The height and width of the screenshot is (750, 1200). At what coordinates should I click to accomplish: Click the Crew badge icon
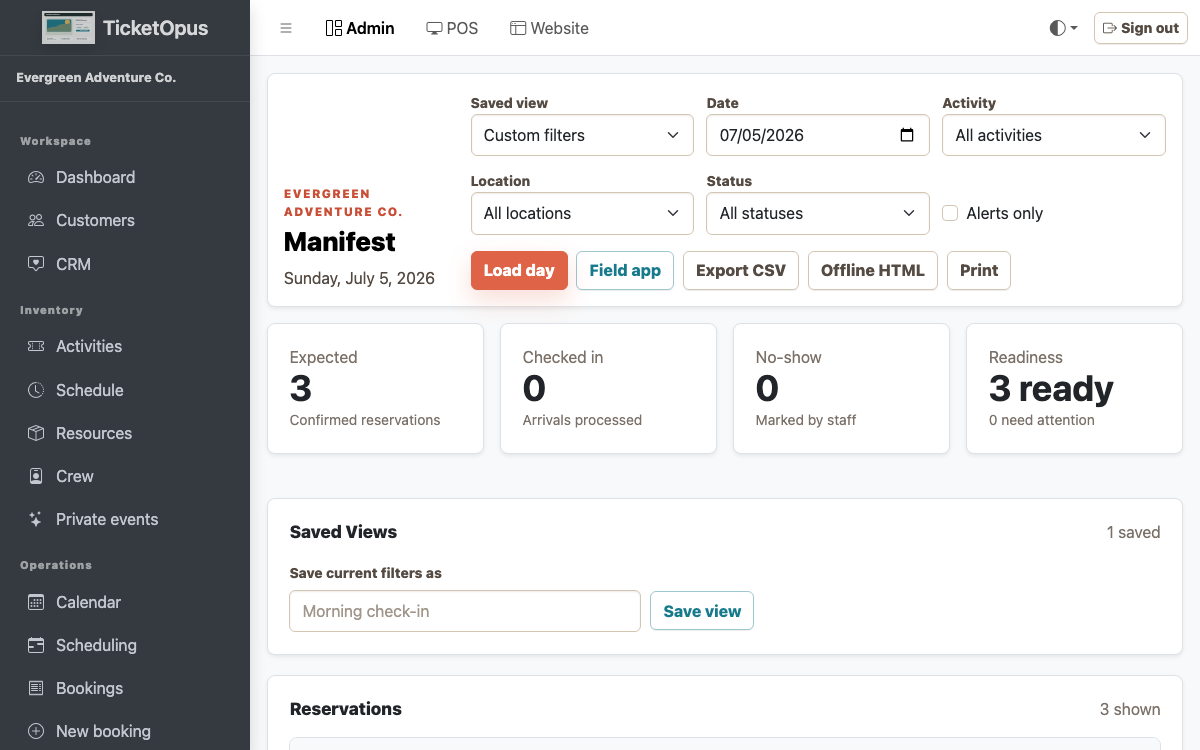tap(36, 476)
